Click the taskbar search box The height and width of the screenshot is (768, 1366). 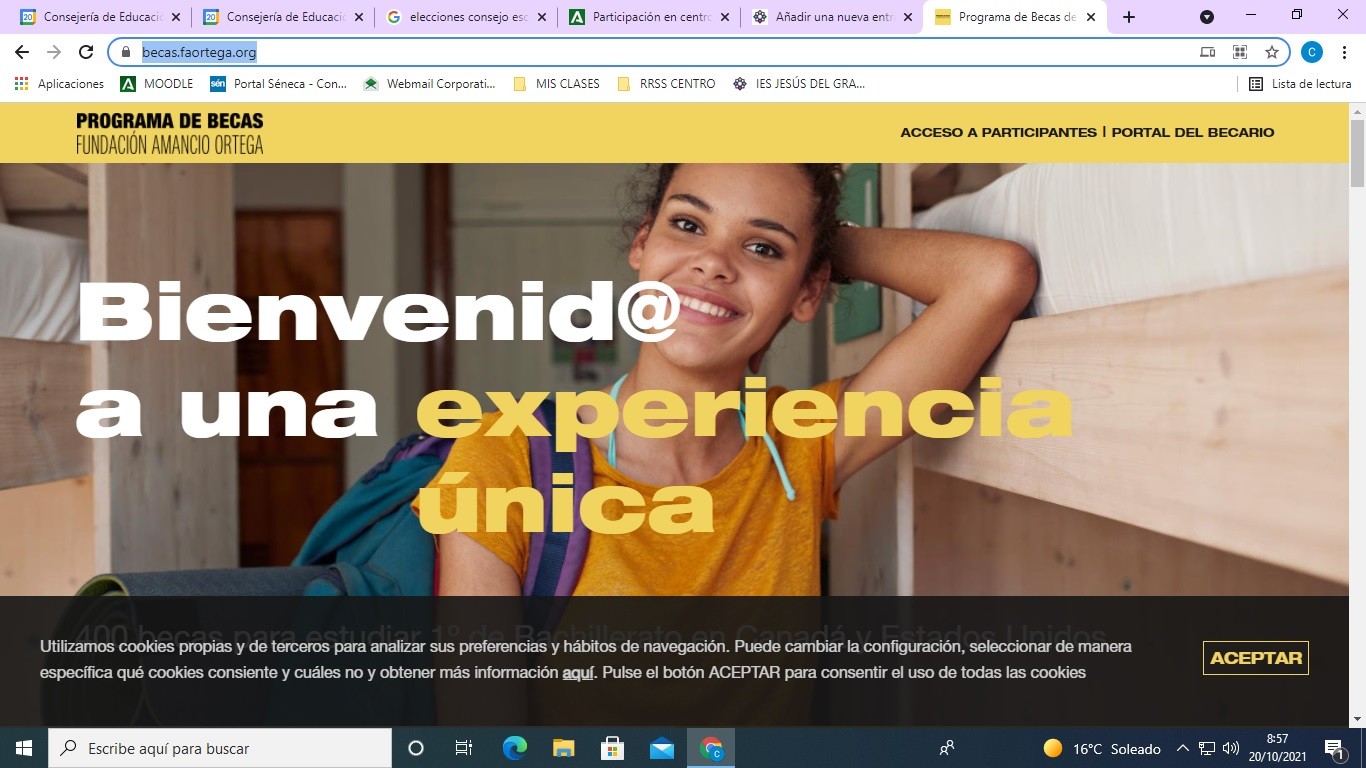(220, 748)
